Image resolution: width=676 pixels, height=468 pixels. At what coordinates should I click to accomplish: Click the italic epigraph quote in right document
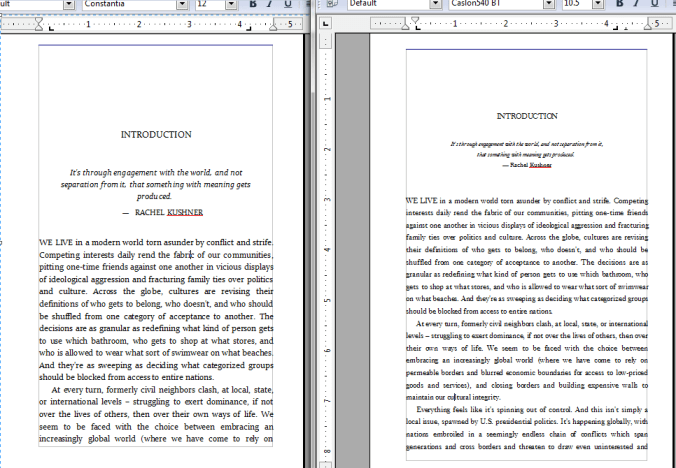pyautogui.click(x=526, y=149)
